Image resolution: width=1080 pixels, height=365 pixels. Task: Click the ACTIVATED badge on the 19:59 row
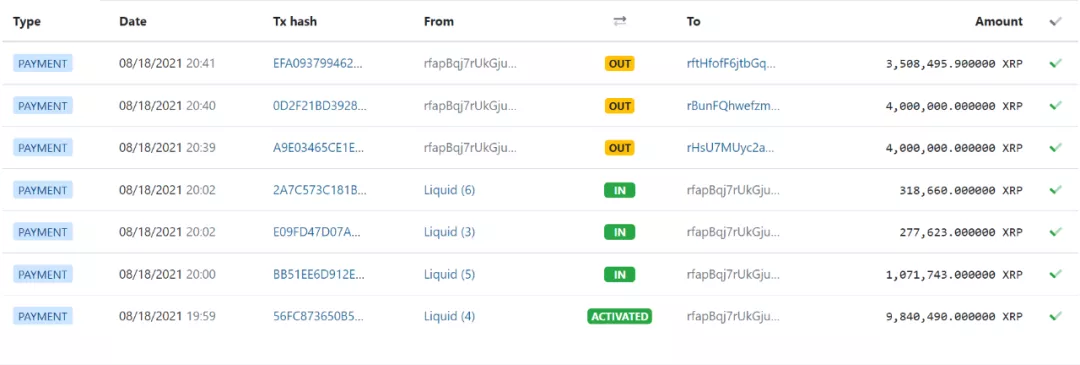[x=620, y=317]
